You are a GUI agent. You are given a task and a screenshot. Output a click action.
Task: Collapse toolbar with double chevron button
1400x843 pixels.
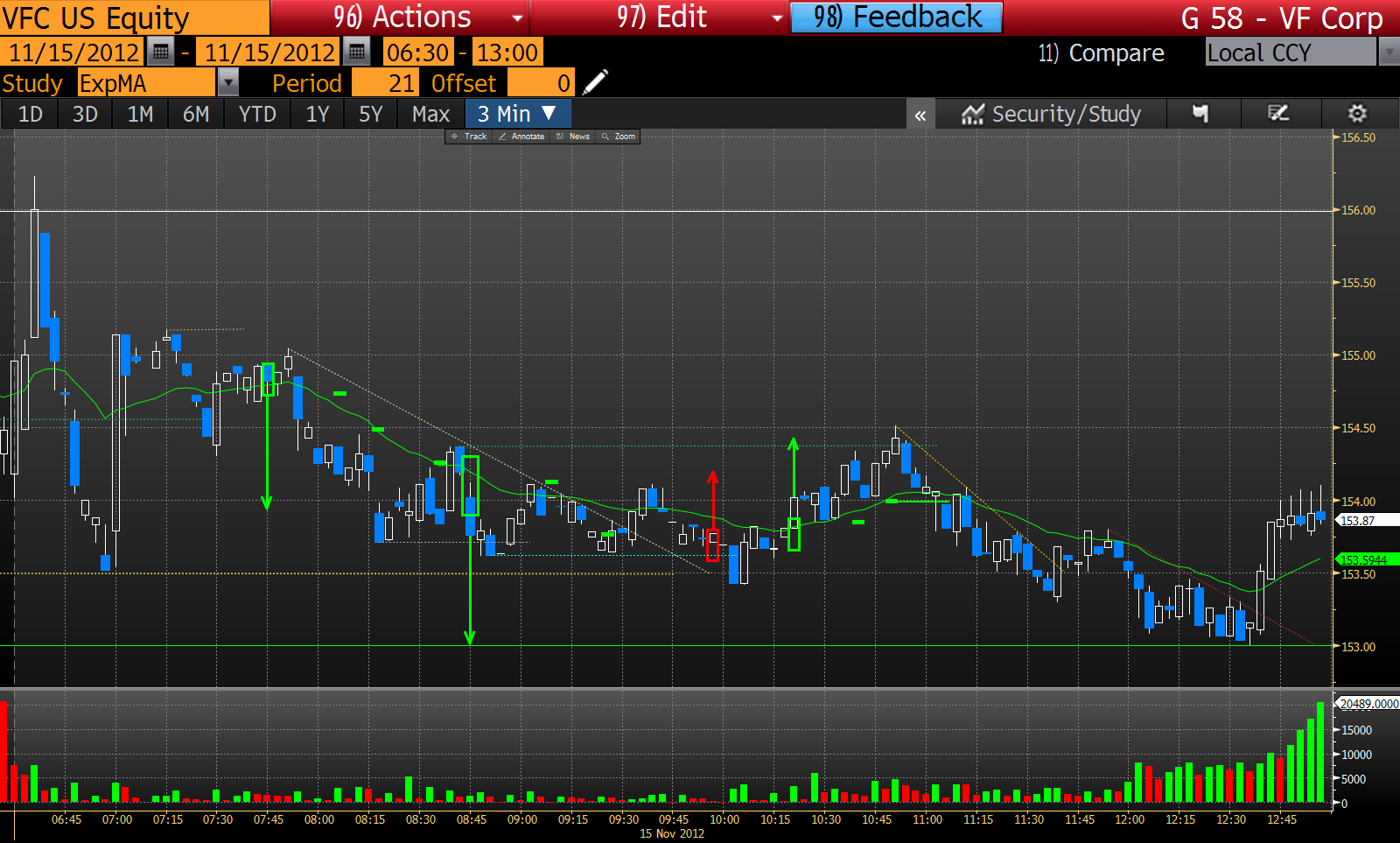(920, 115)
